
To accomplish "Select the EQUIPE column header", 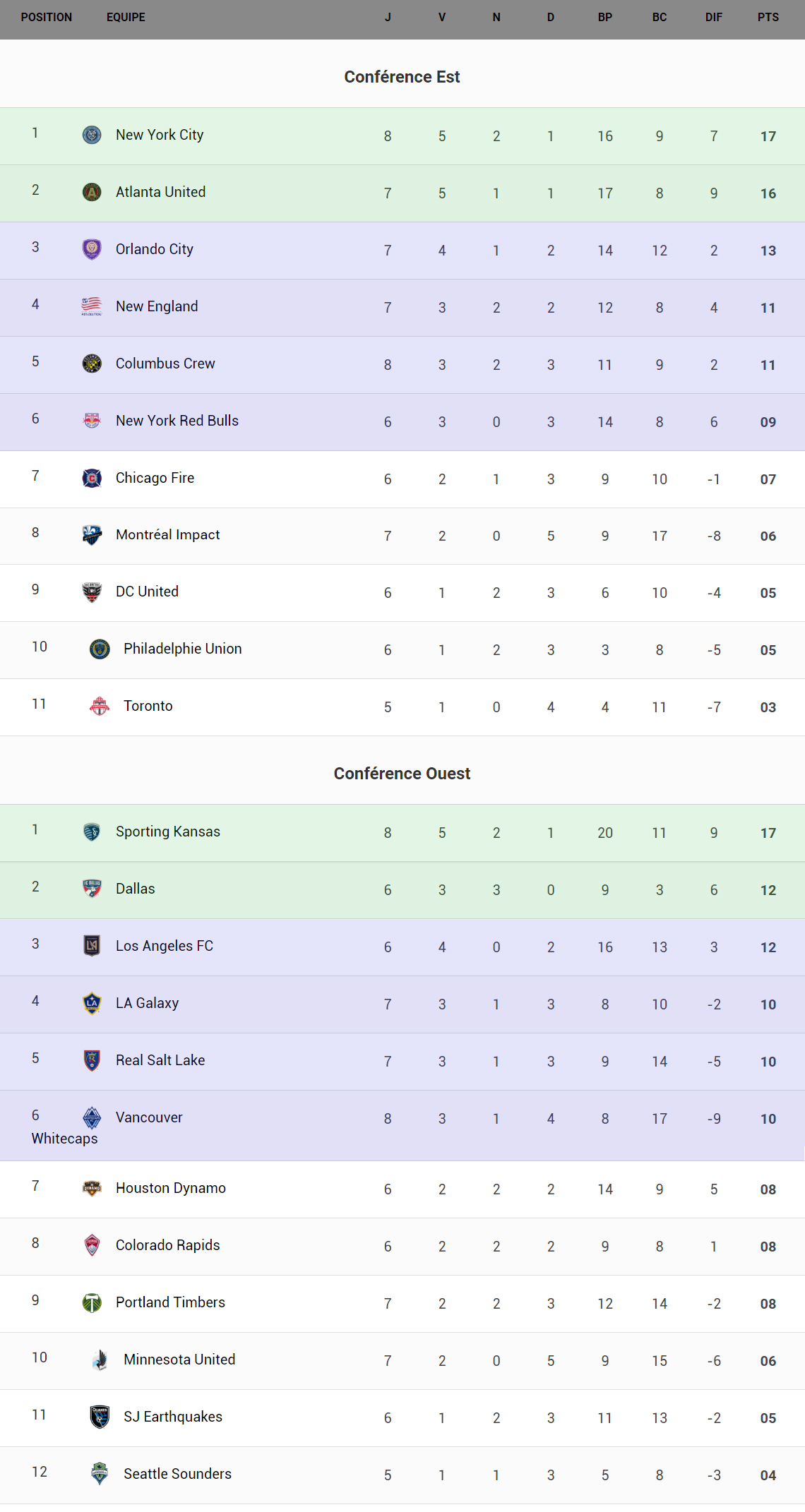I will [x=126, y=17].
